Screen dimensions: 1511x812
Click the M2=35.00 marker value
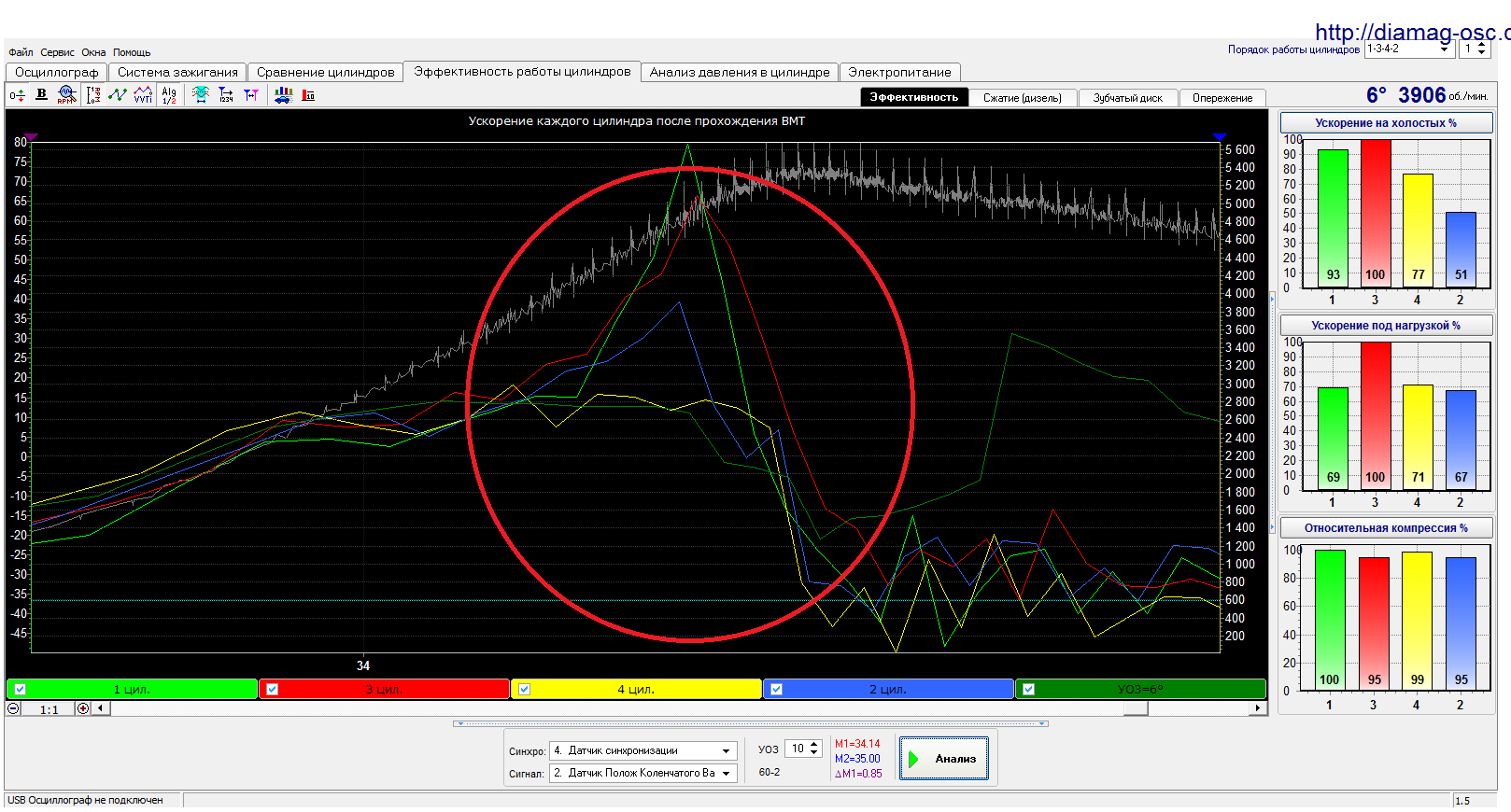pos(857,759)
